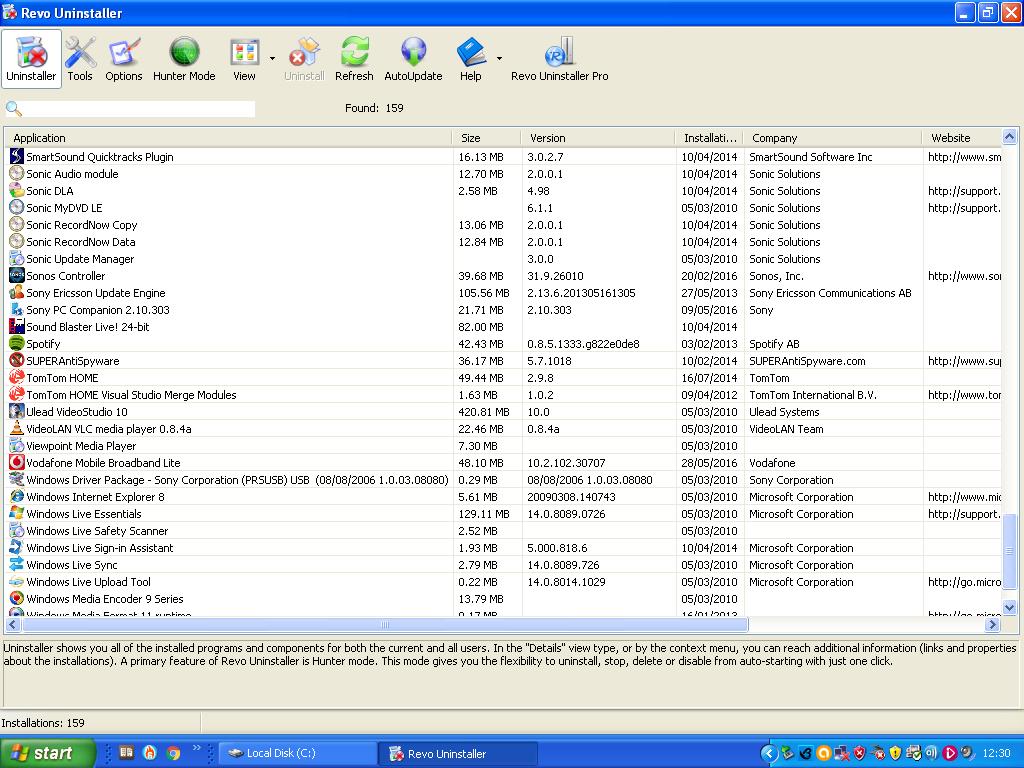Select the Sony Ericsson Update Engine icon
Viewport: 1024px width, 768px height.
[16, 293]
